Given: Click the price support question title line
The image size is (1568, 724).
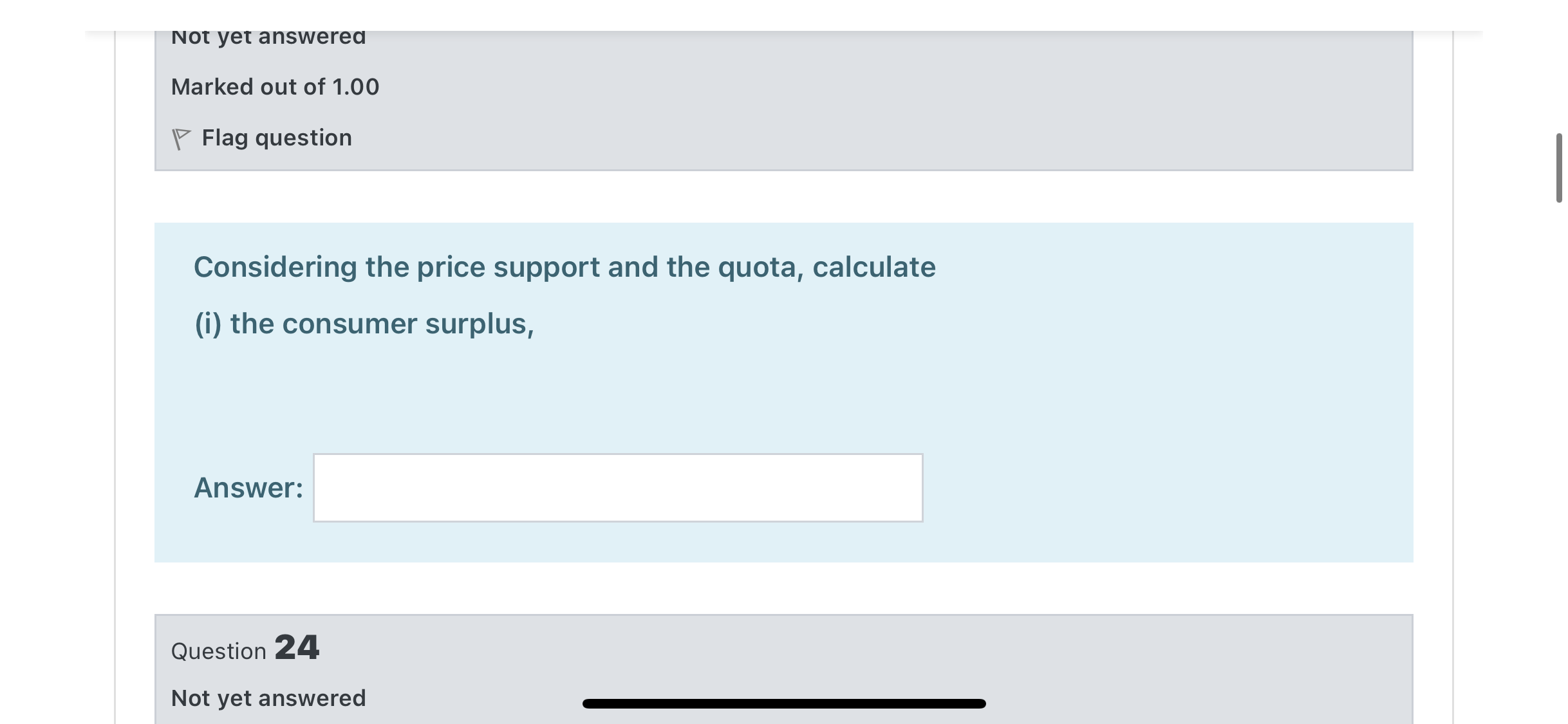Looking at the screenshot, I should click(565, 266).
